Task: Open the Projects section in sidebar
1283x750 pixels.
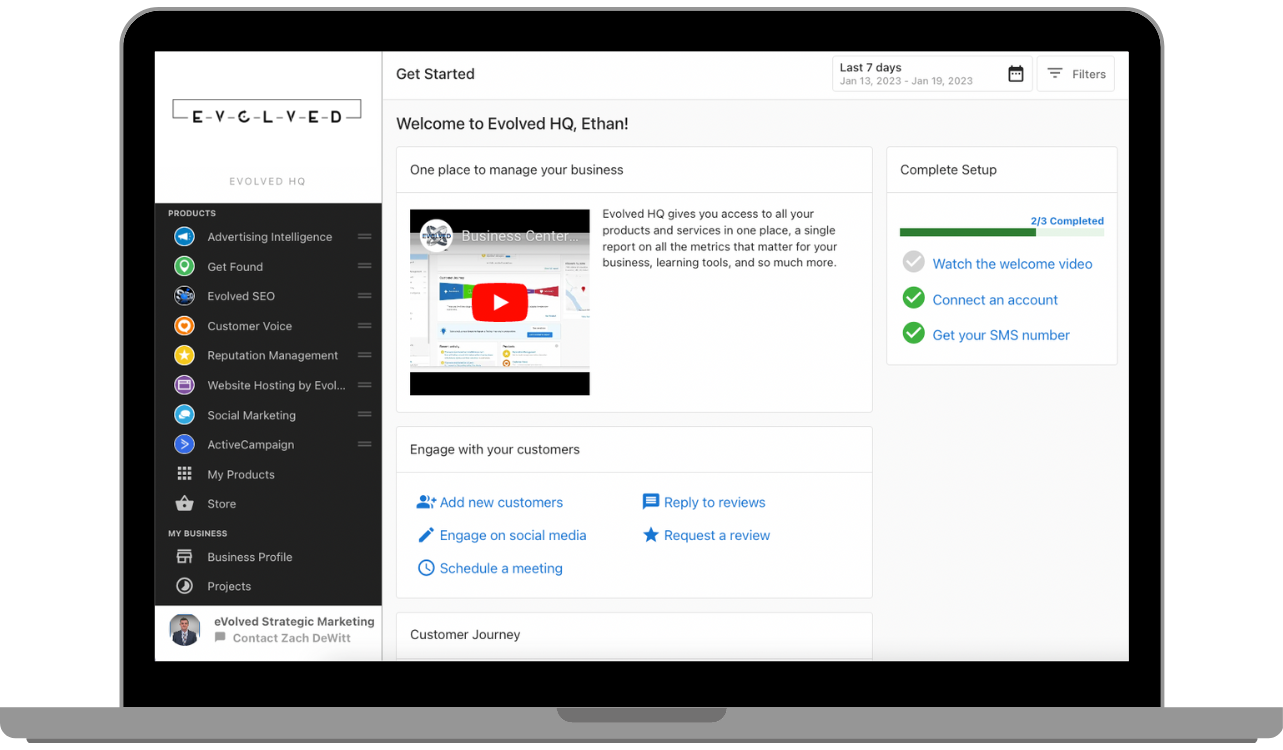Action: (229, 586)
